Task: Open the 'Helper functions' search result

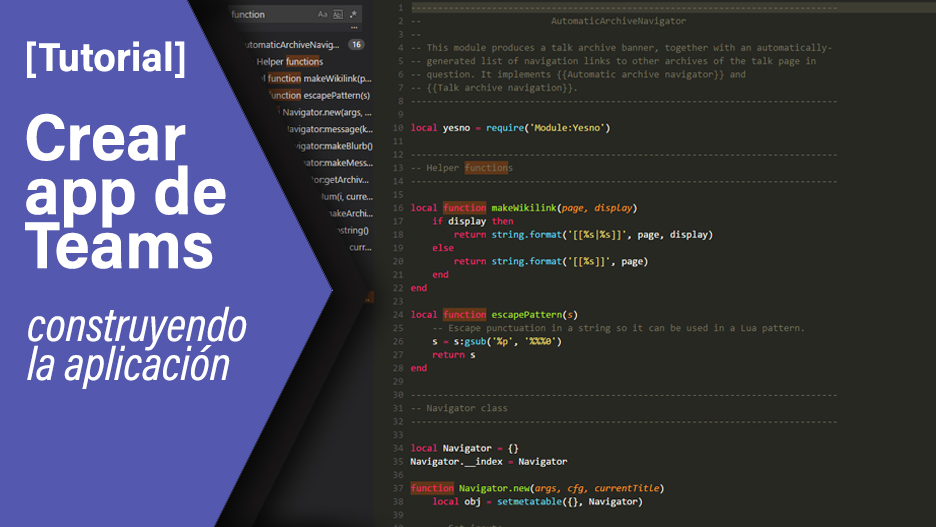Action: pyautogui.click(x=290, y=61)
